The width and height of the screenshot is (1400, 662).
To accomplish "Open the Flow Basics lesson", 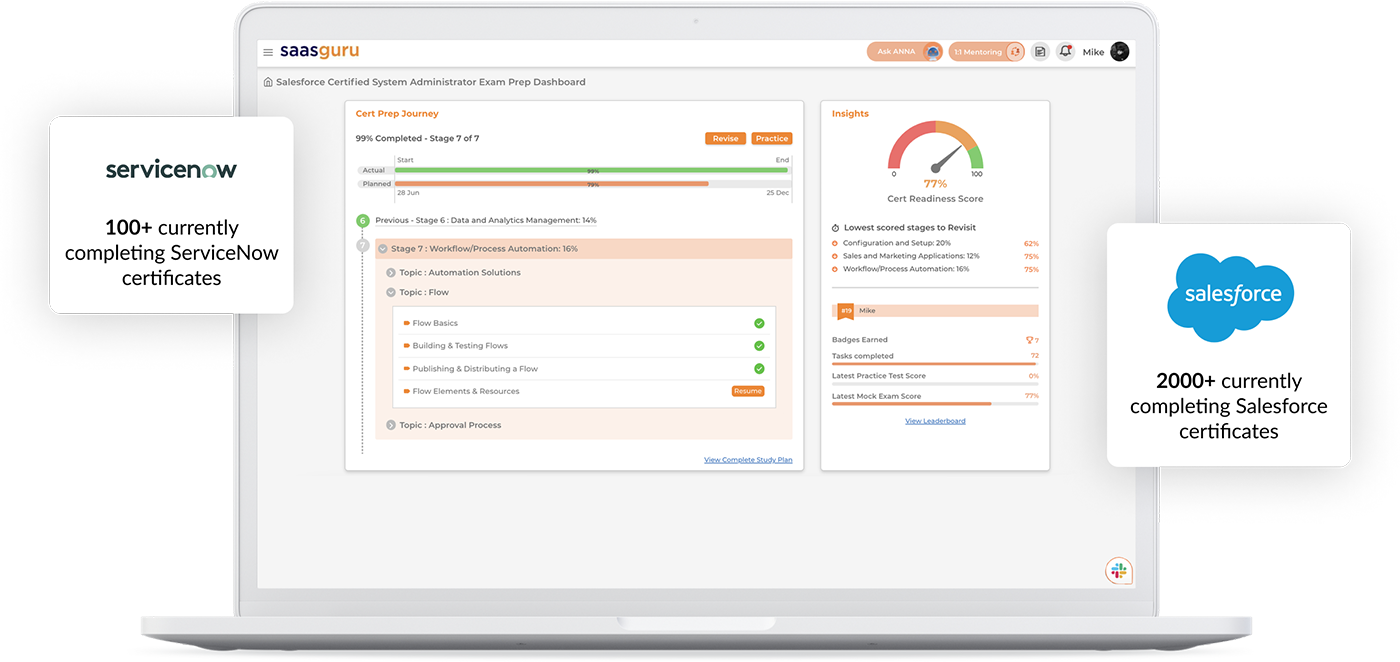I will click(x=435, y=324).
